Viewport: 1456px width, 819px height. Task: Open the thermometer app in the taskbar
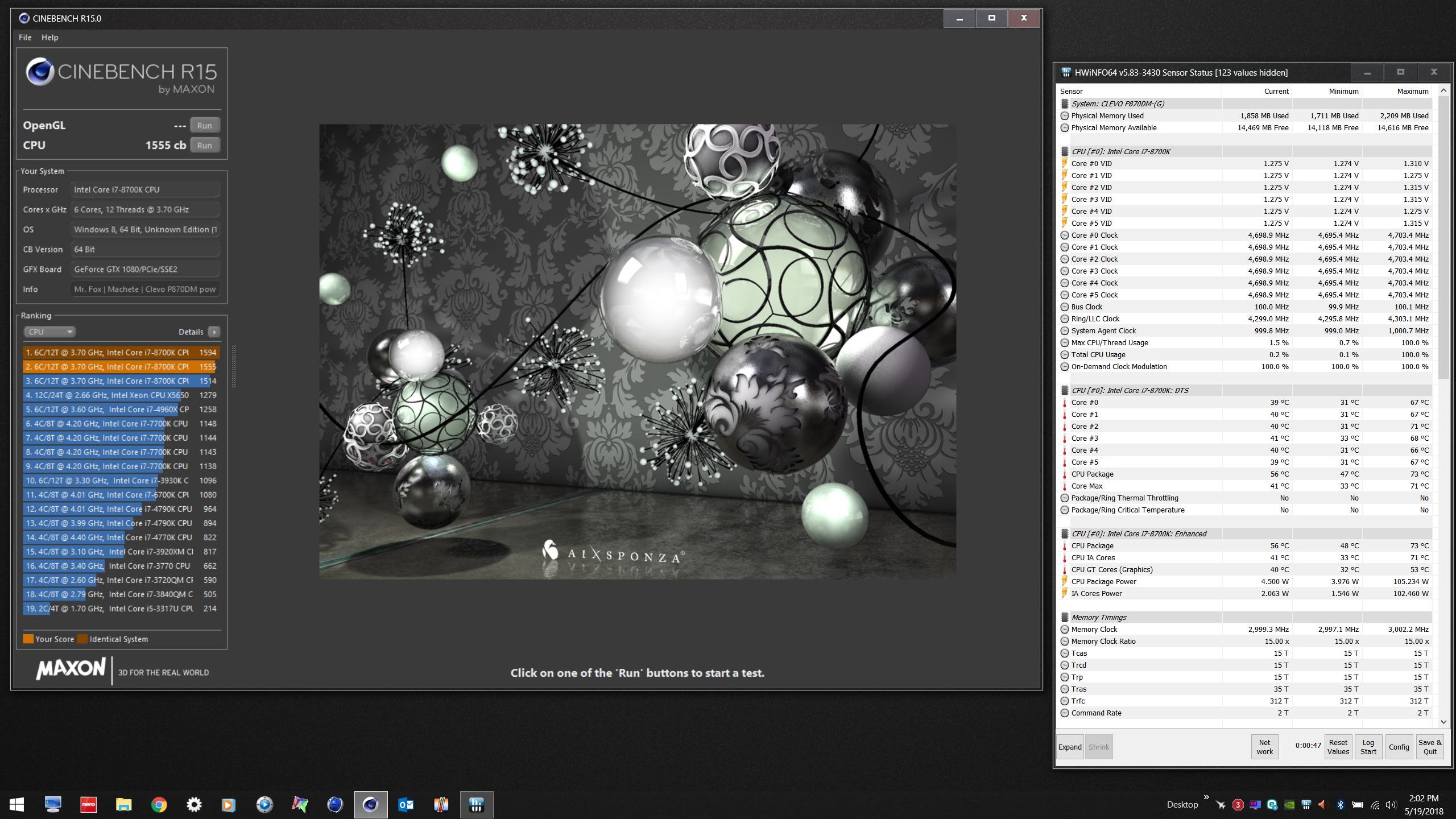tap(441, 804)
